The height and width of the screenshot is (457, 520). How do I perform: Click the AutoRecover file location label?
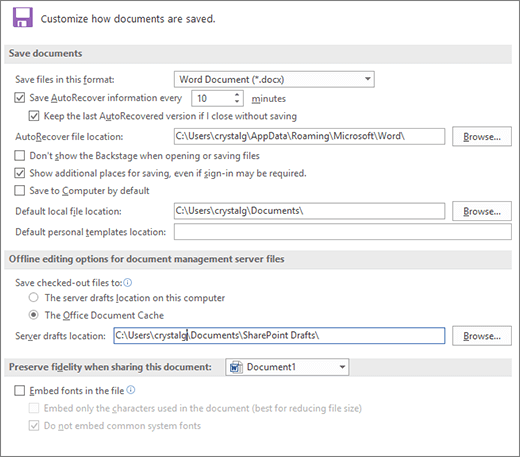pos(69,137)
